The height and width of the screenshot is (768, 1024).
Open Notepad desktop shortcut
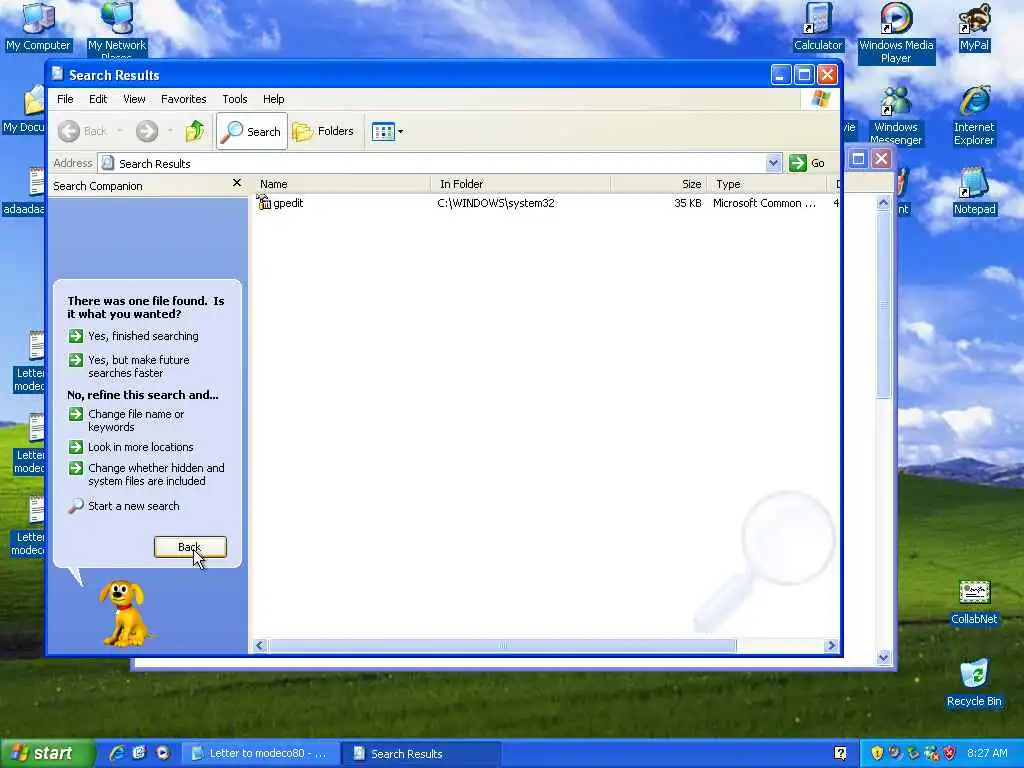click(x=974, y=191)
